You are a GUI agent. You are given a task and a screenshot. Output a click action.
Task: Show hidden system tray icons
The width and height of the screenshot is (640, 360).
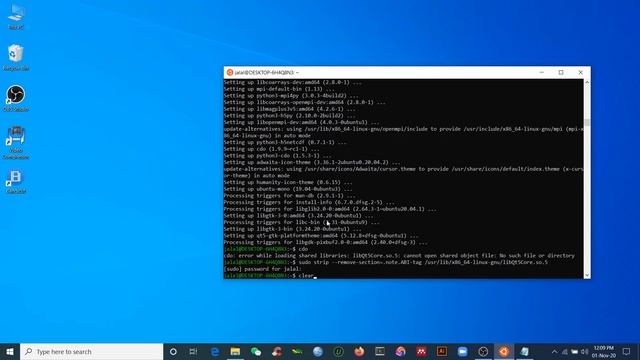tap(554, 352)
